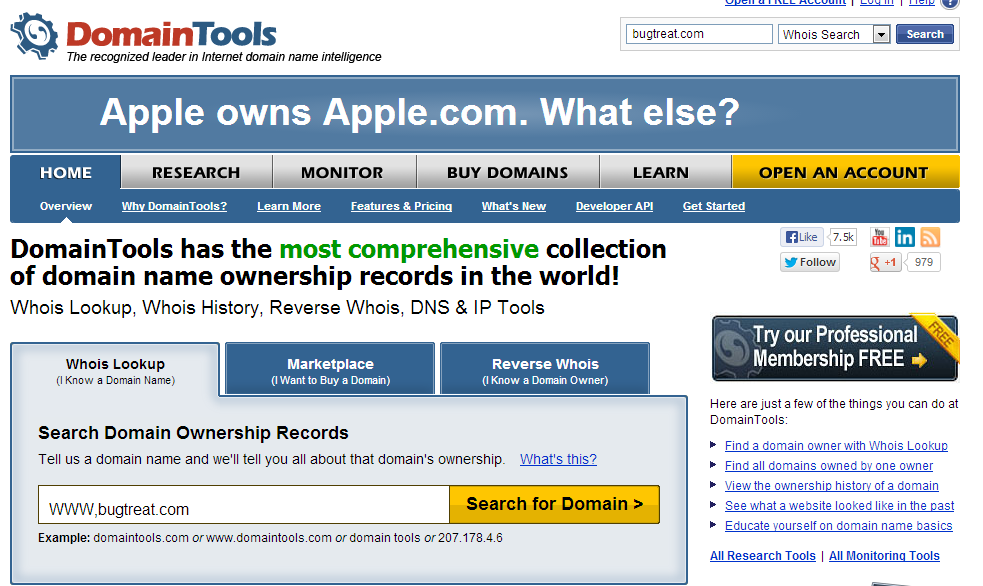The width and height of the screenshot is (983, 586).
Task: Open the What's this? link
Action: (558, 459)
